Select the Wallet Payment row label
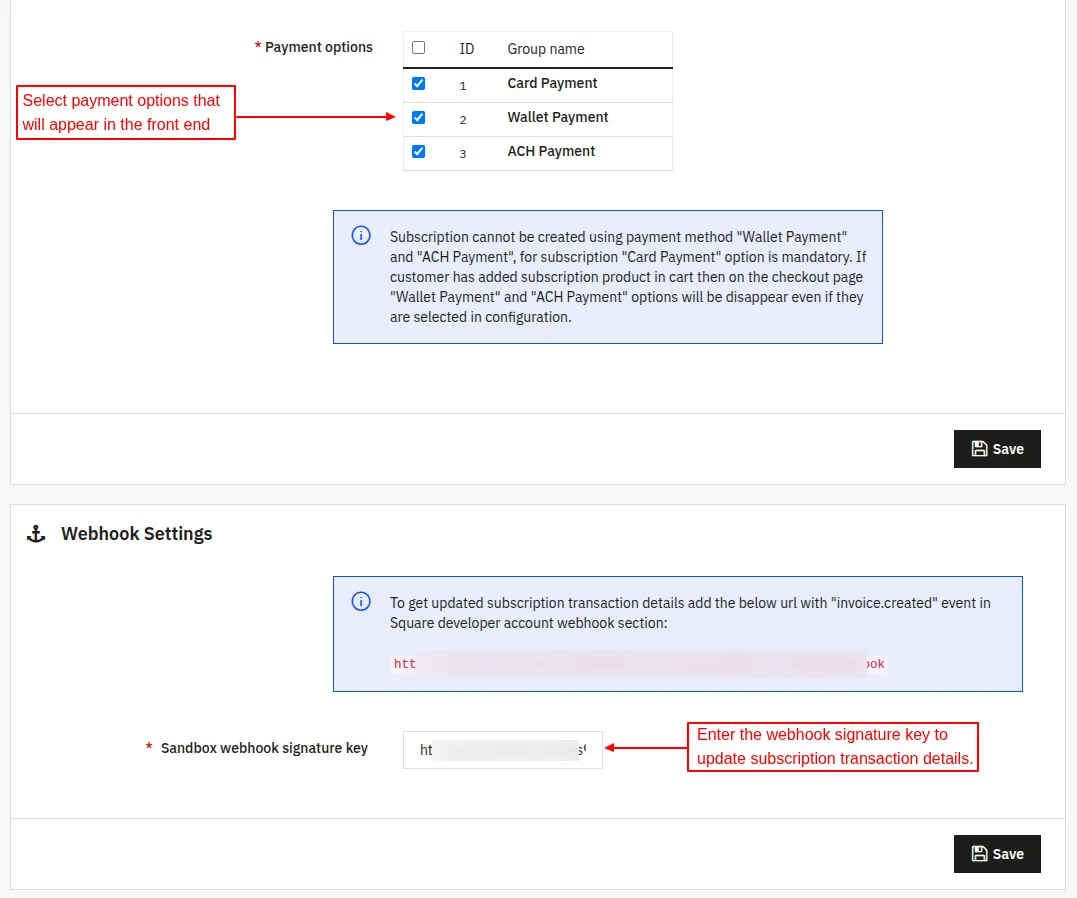1077x898 pixels. point(558,117)
